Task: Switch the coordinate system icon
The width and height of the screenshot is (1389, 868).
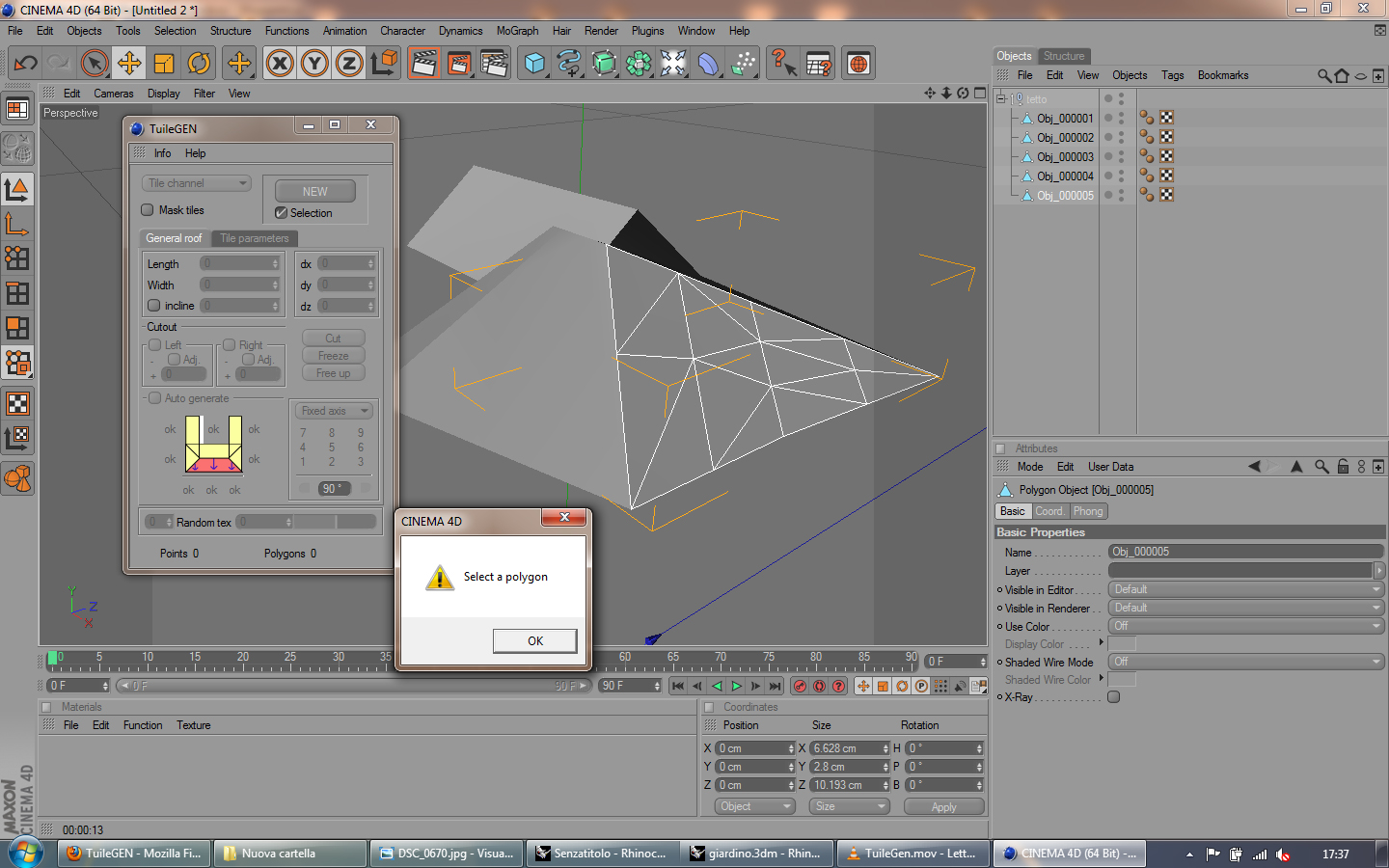Action: tap(384, 64)
